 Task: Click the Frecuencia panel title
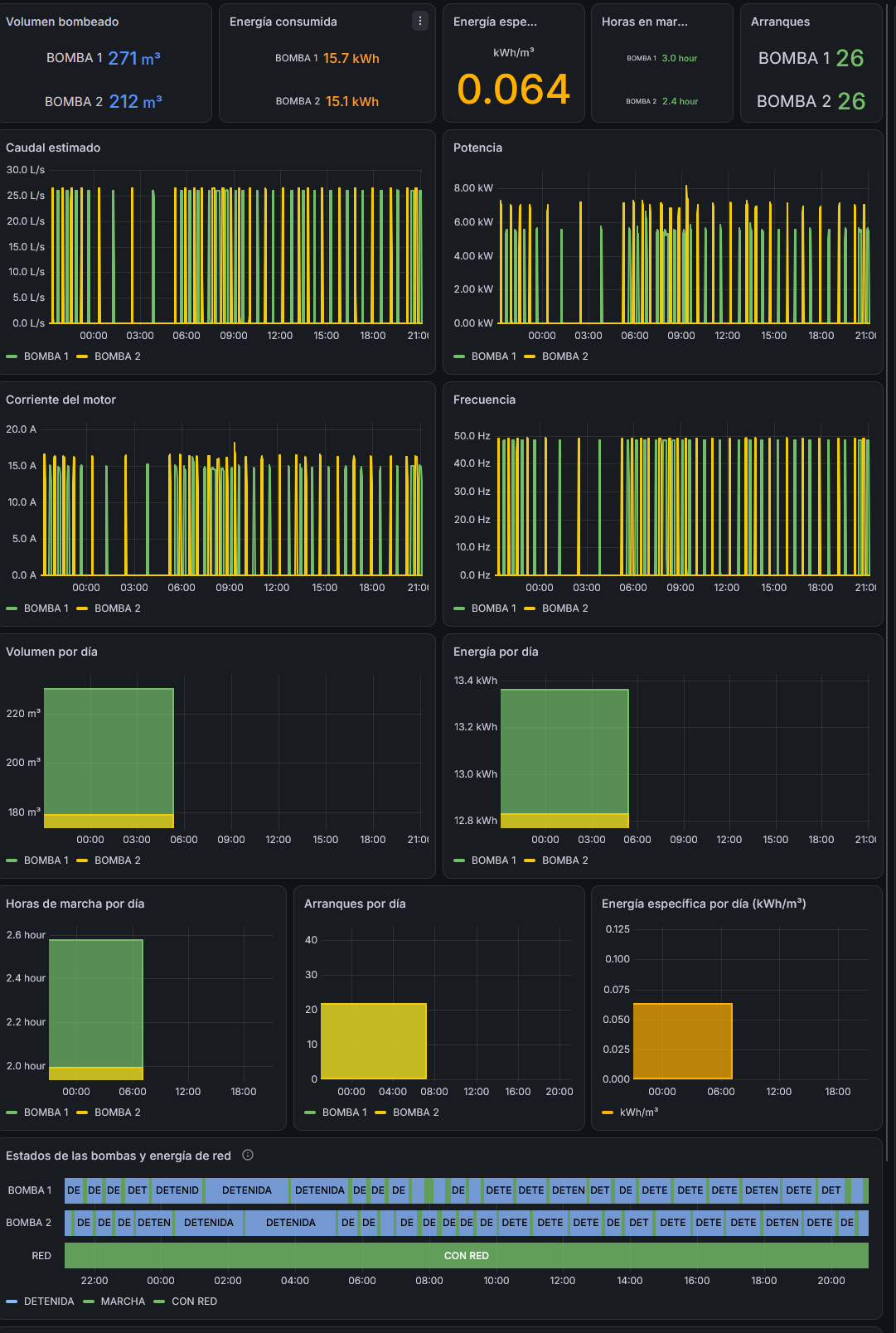click(484, 400)
